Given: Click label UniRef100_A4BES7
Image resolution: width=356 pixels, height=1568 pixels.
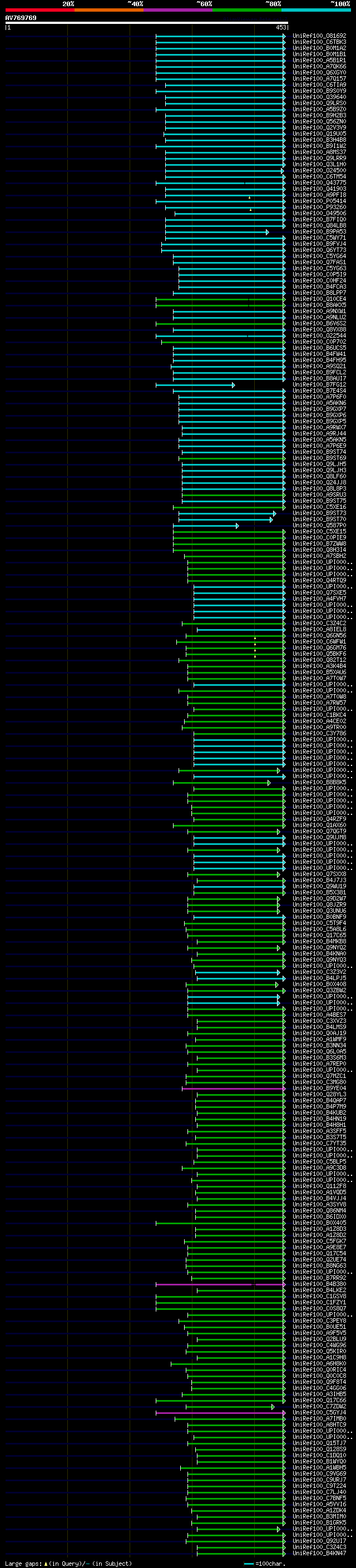Looking at the screenshot, I should pos(319,1015).
